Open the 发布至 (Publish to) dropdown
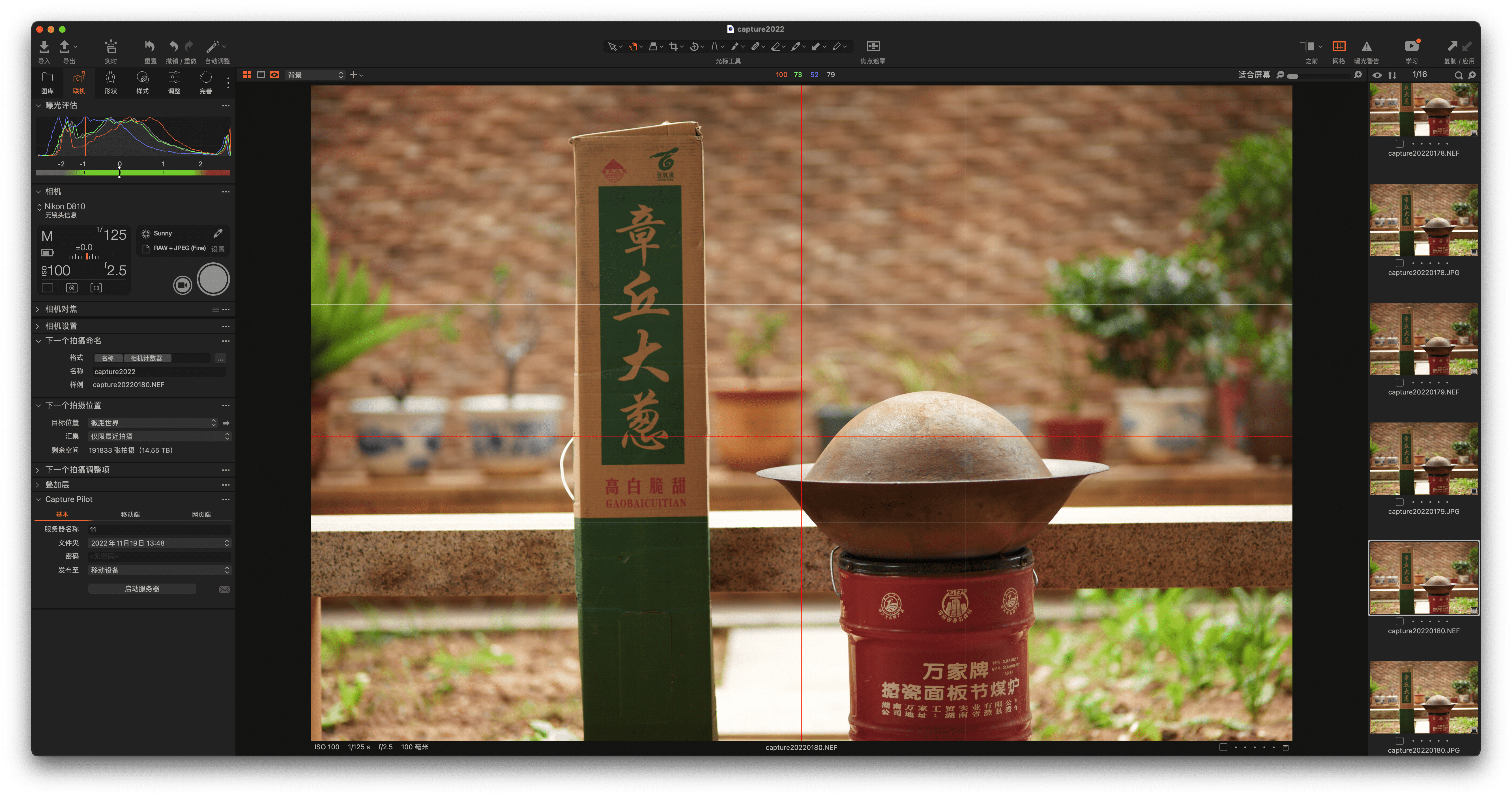 coord(159,570)
